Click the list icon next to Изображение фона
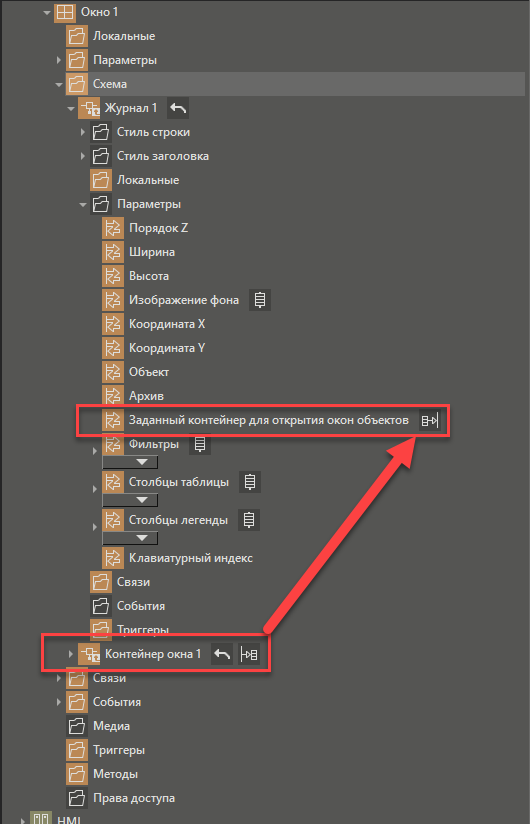The height and width of the screenshot is (824, 530). (x=259, y=300)
